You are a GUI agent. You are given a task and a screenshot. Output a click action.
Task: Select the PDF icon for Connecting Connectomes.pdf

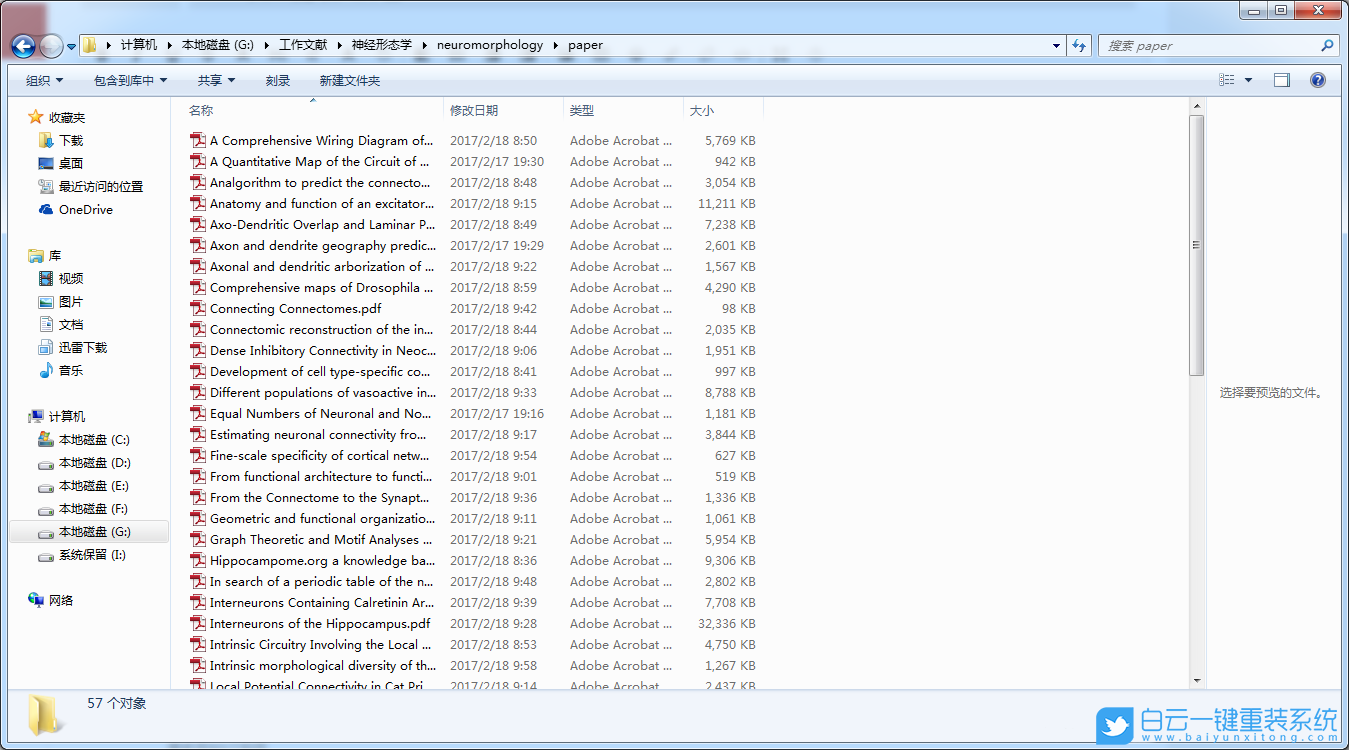coord(198,309)
